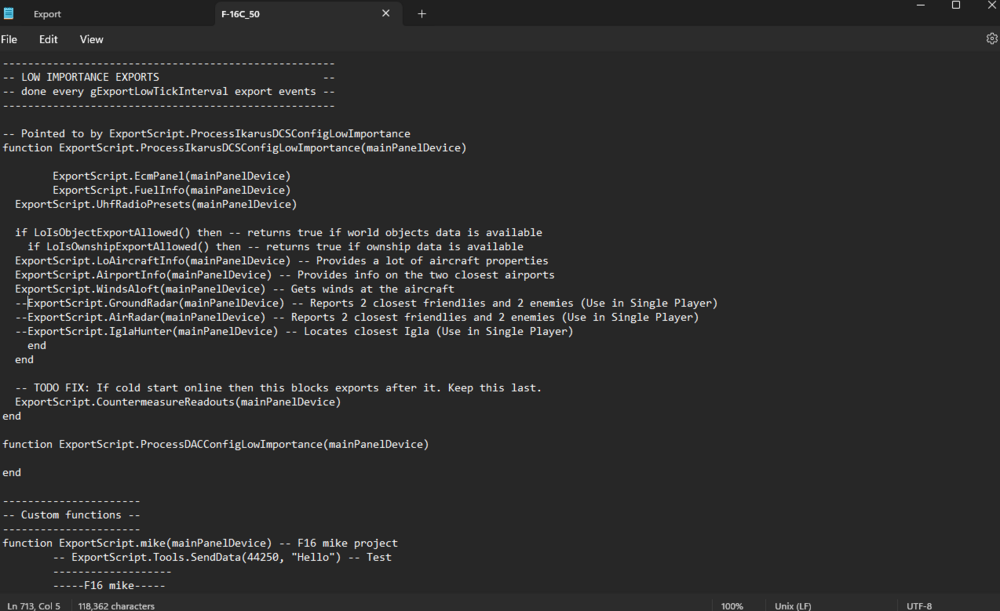Minimize the Notepad window

tap(920, 6)
